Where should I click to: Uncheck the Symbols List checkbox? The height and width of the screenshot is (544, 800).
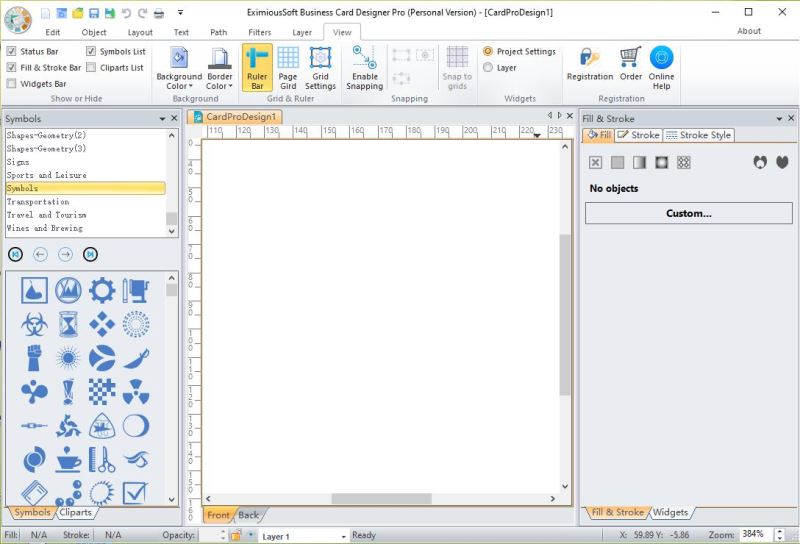[x=91, y=52]
